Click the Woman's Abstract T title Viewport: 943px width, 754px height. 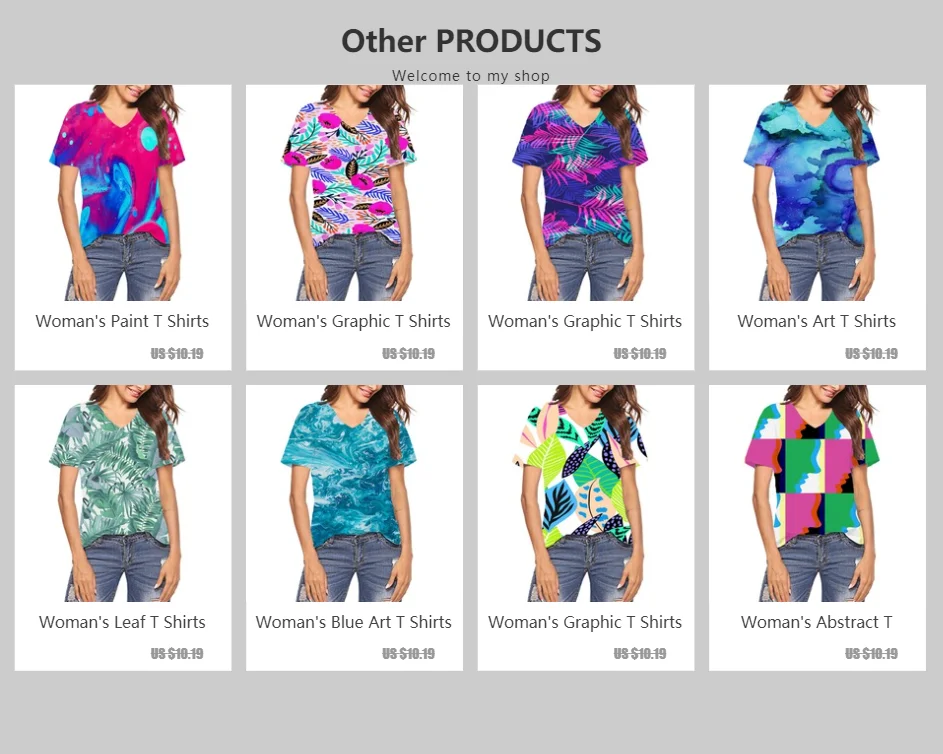[x=817, y=622]
